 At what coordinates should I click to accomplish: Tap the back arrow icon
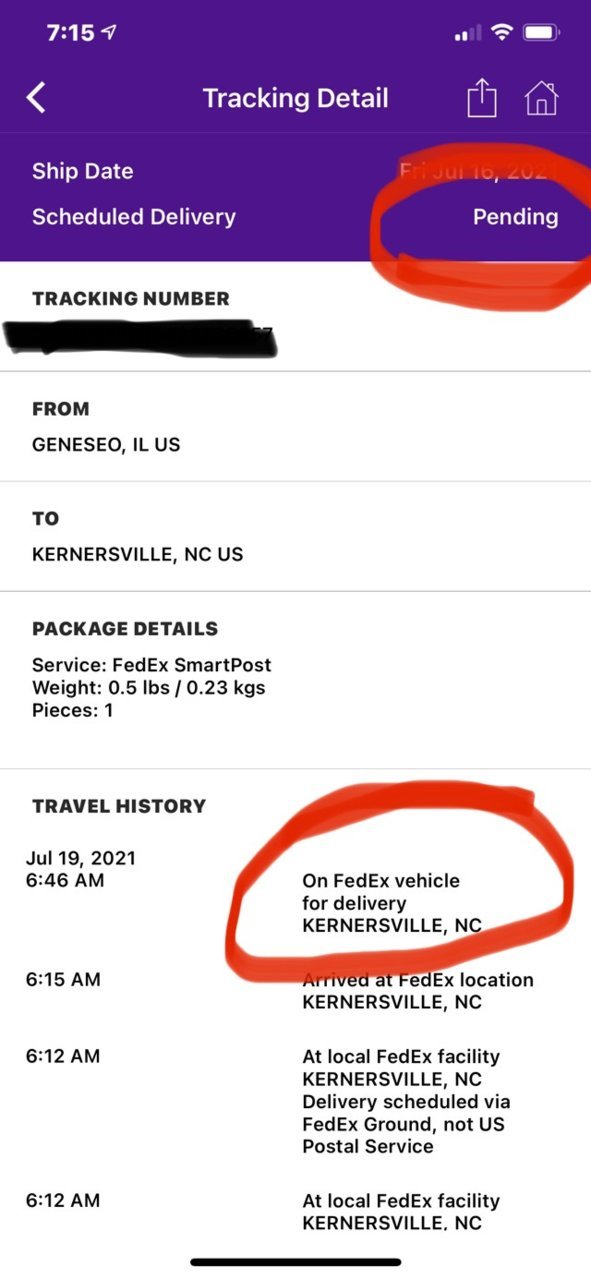pyautogui.click(x=37, y=98)
